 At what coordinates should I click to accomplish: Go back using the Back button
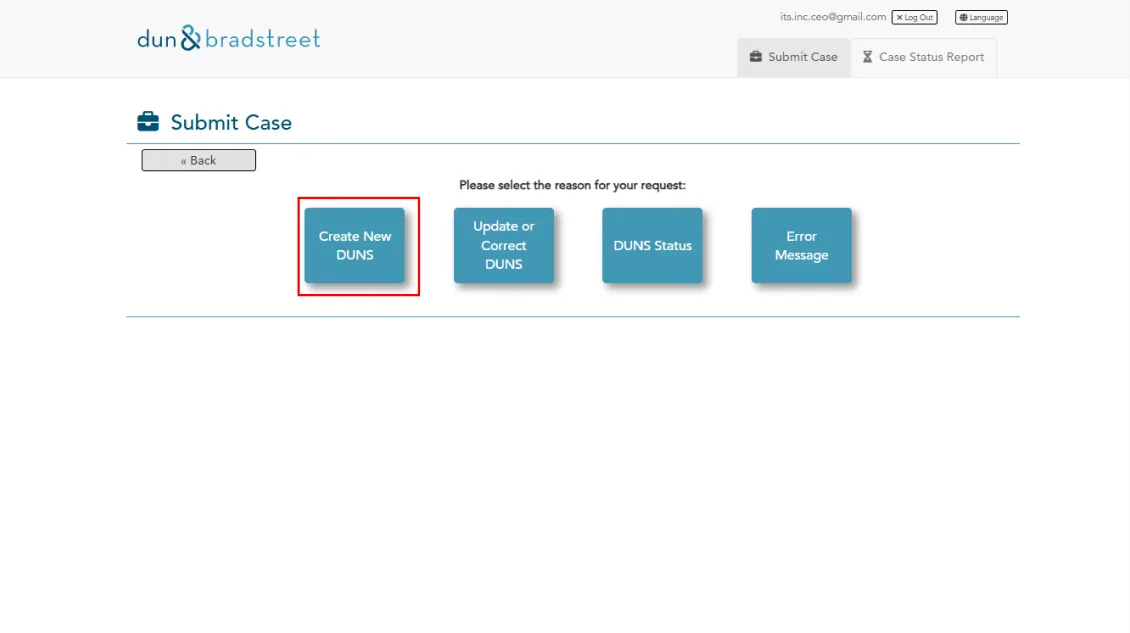tap(198, 160)
